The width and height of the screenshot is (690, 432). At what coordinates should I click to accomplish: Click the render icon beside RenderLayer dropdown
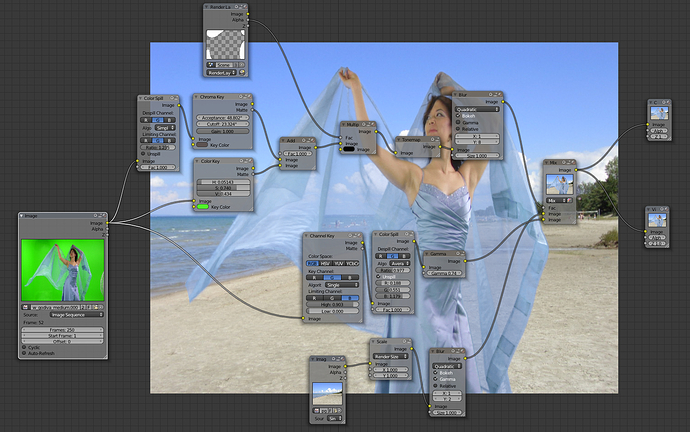(x=242, y=73)
